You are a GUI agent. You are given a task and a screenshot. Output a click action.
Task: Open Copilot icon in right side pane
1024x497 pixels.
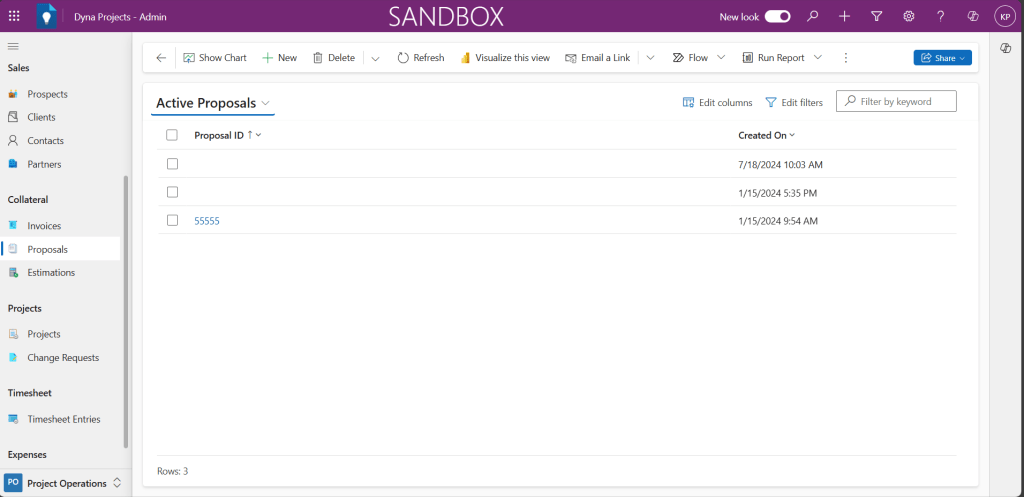(x=1006, y=49)
